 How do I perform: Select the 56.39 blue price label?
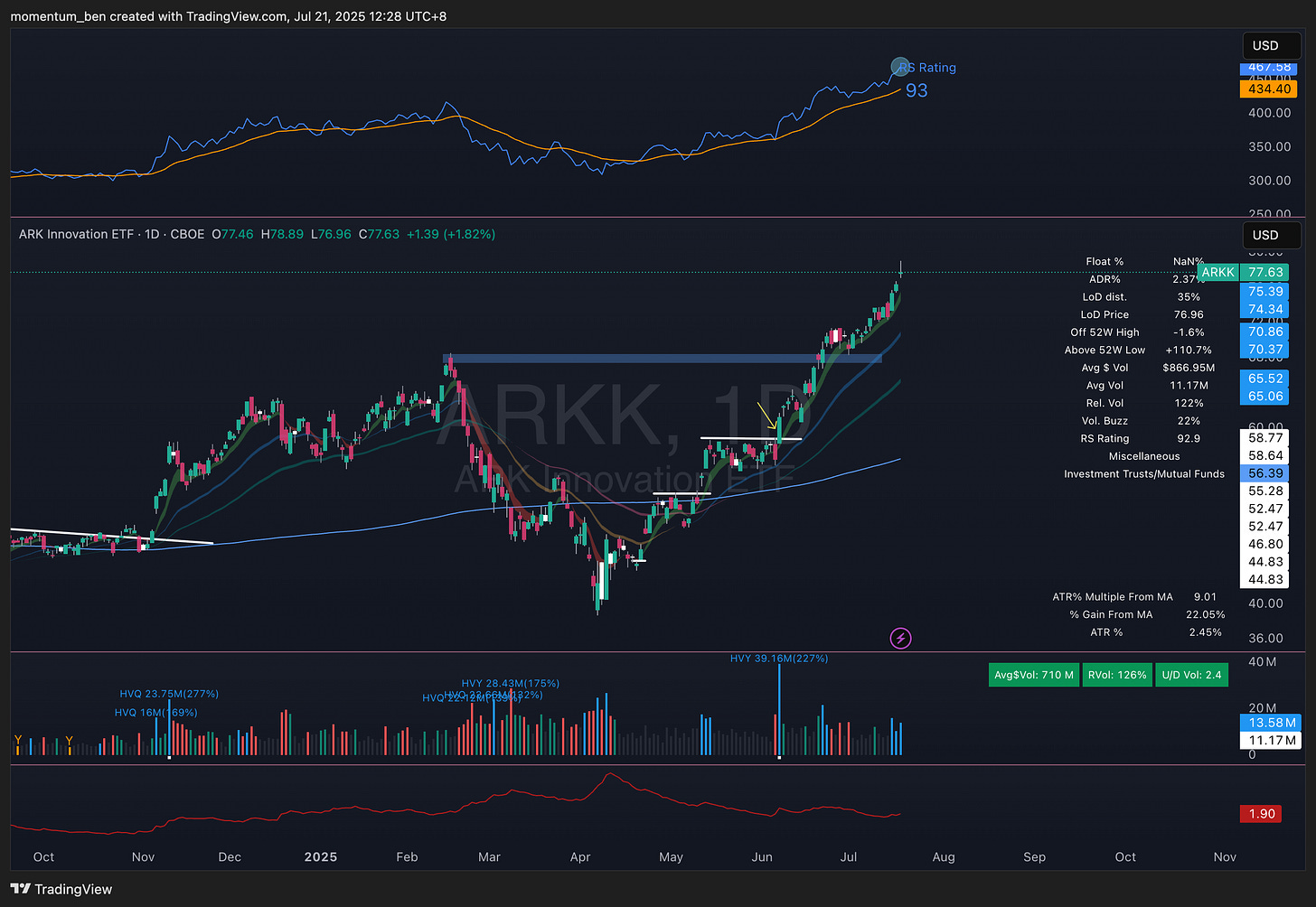[1265, 473]
